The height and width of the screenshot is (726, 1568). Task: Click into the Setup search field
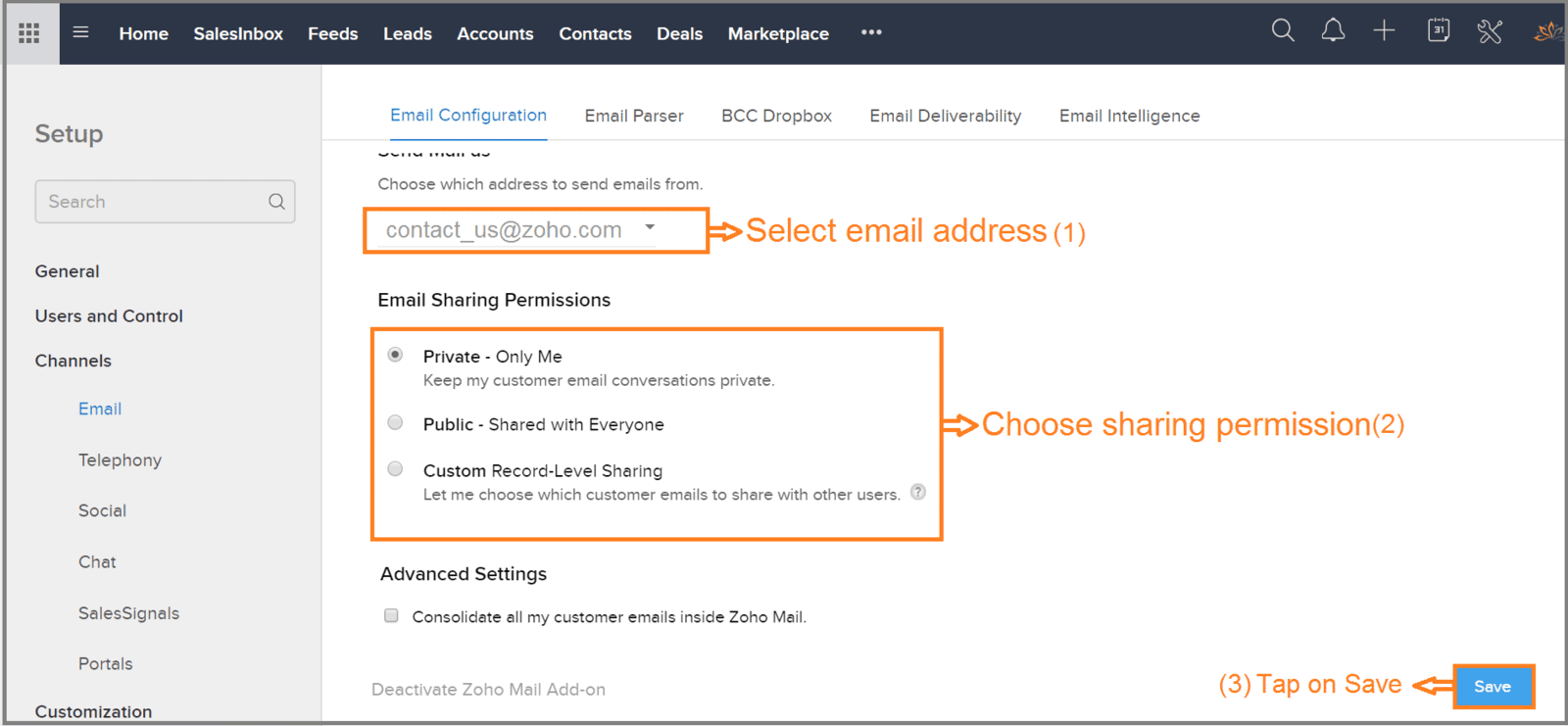coord(165,201)
